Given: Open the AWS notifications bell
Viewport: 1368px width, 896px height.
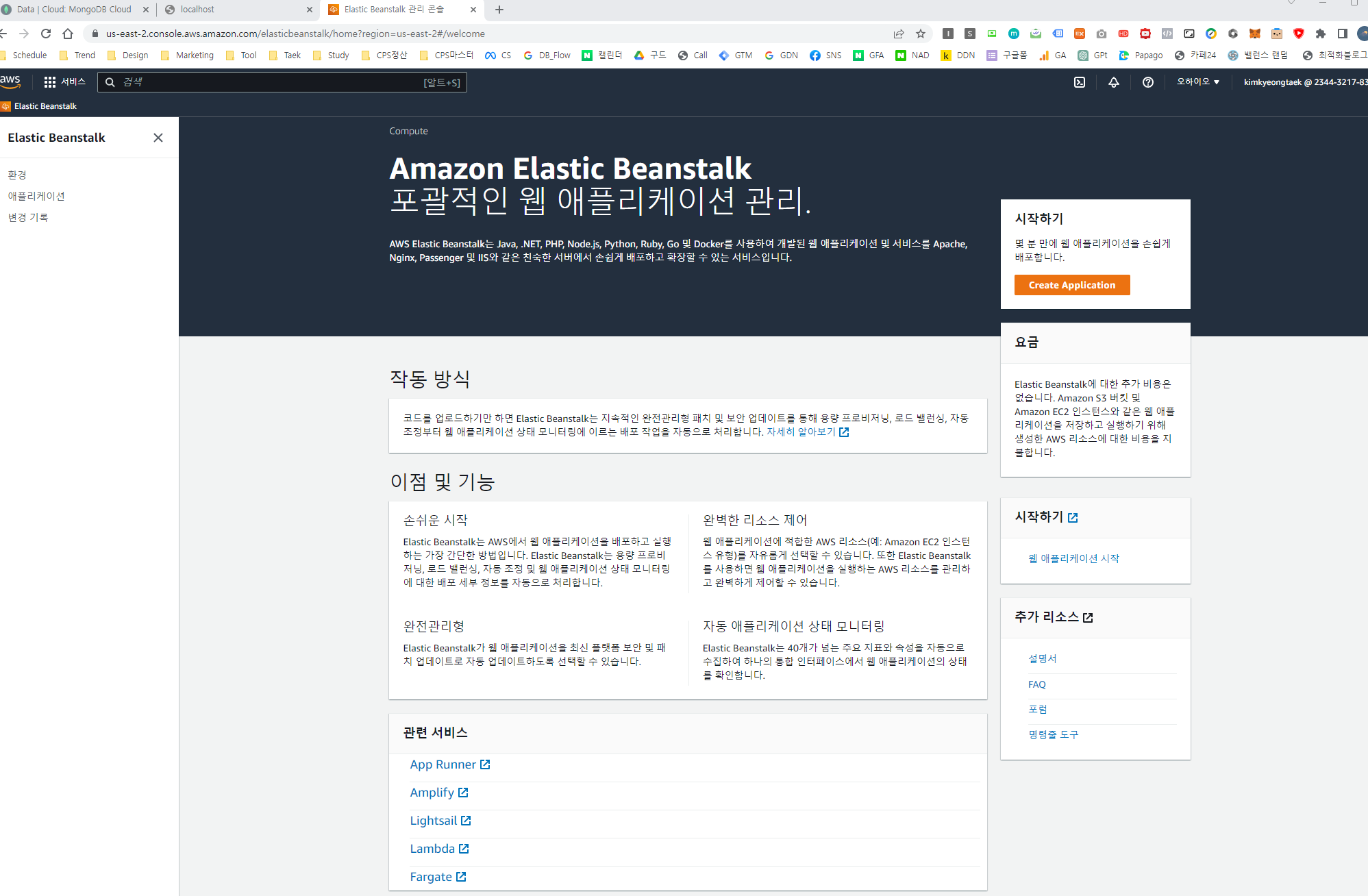Looking at the screenshot, I should click(x=1114, y=82).
